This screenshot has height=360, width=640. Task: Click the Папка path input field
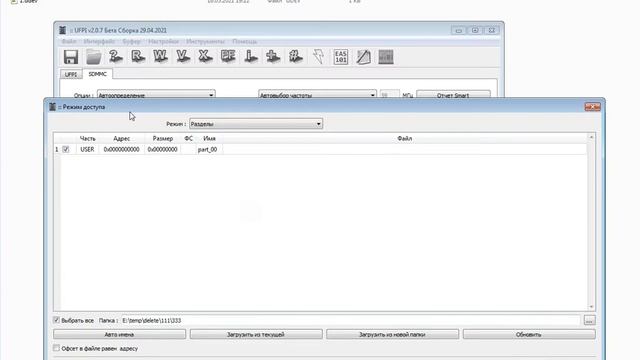(x=350, y=320)
